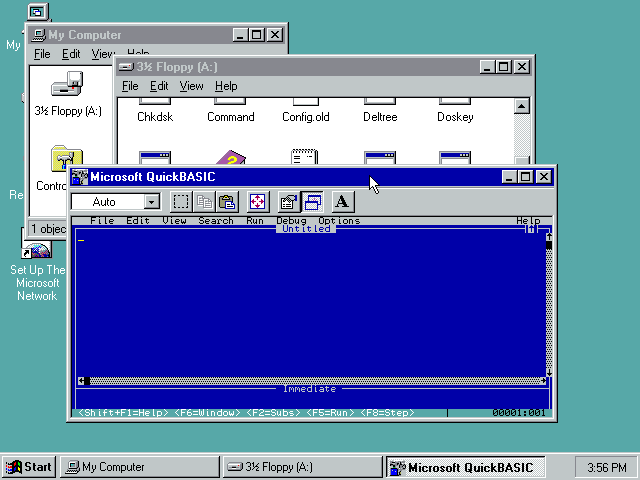Open View menu in 3½ Floppy window
Screen dimensions: 640x480
191,86
